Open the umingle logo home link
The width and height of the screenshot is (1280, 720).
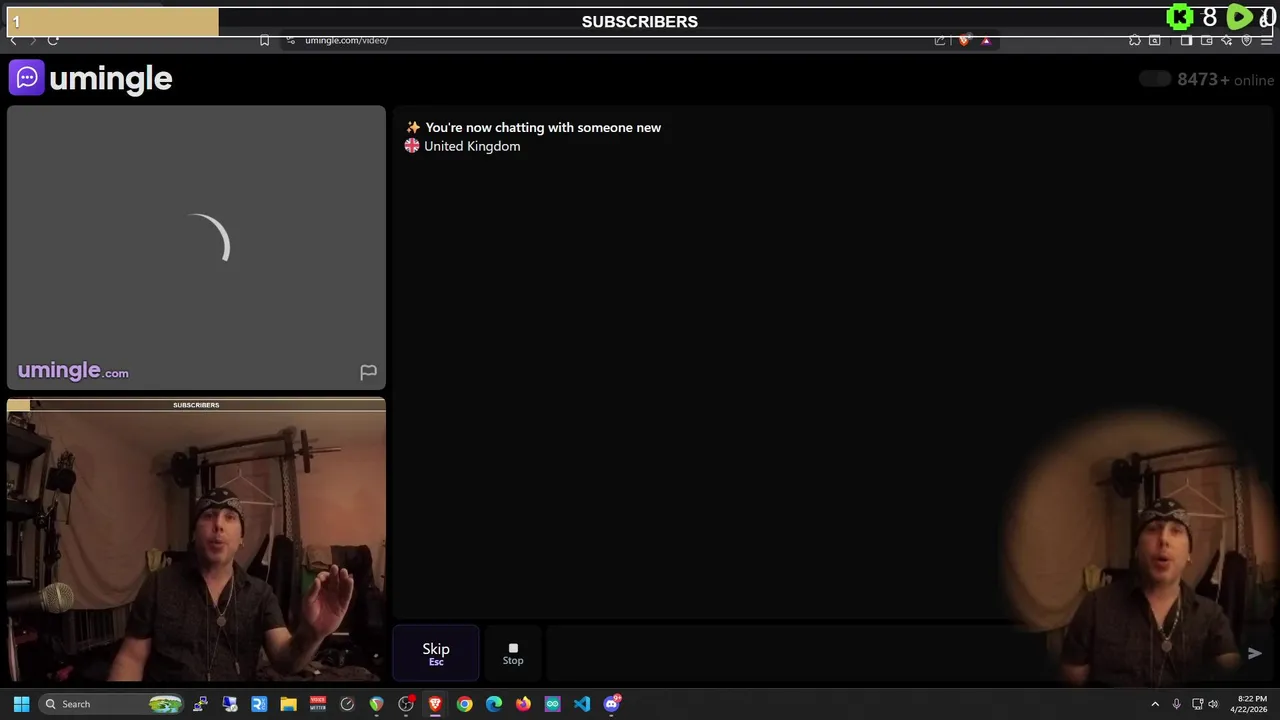pos(91,78)
